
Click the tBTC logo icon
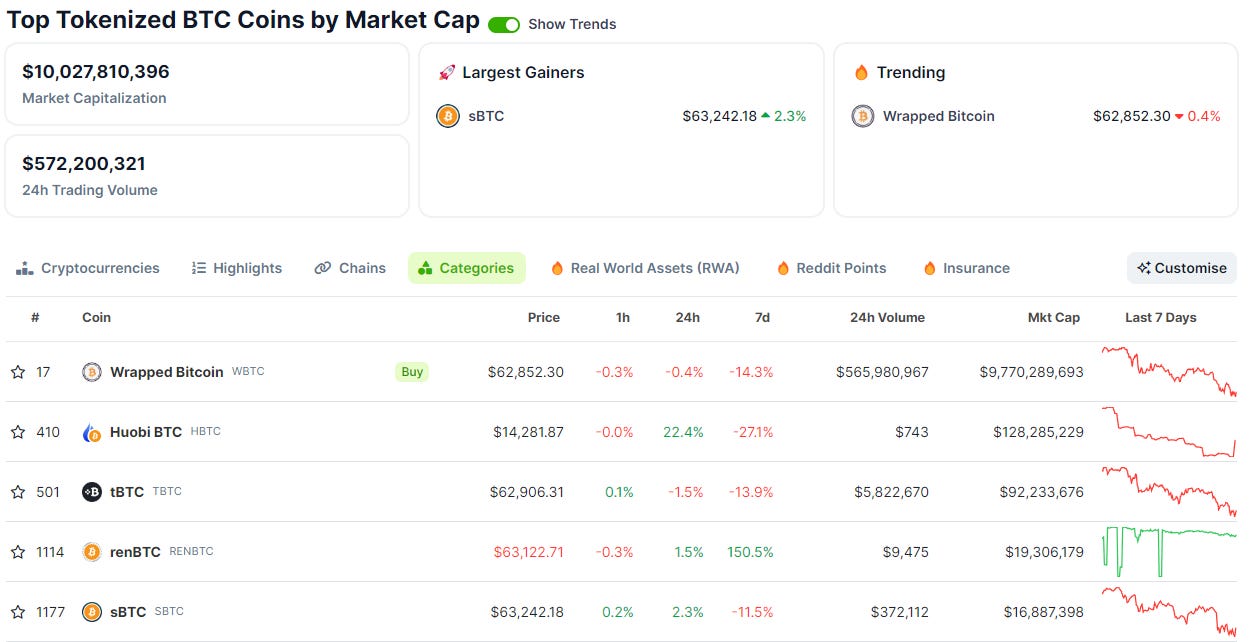(92, 492)
